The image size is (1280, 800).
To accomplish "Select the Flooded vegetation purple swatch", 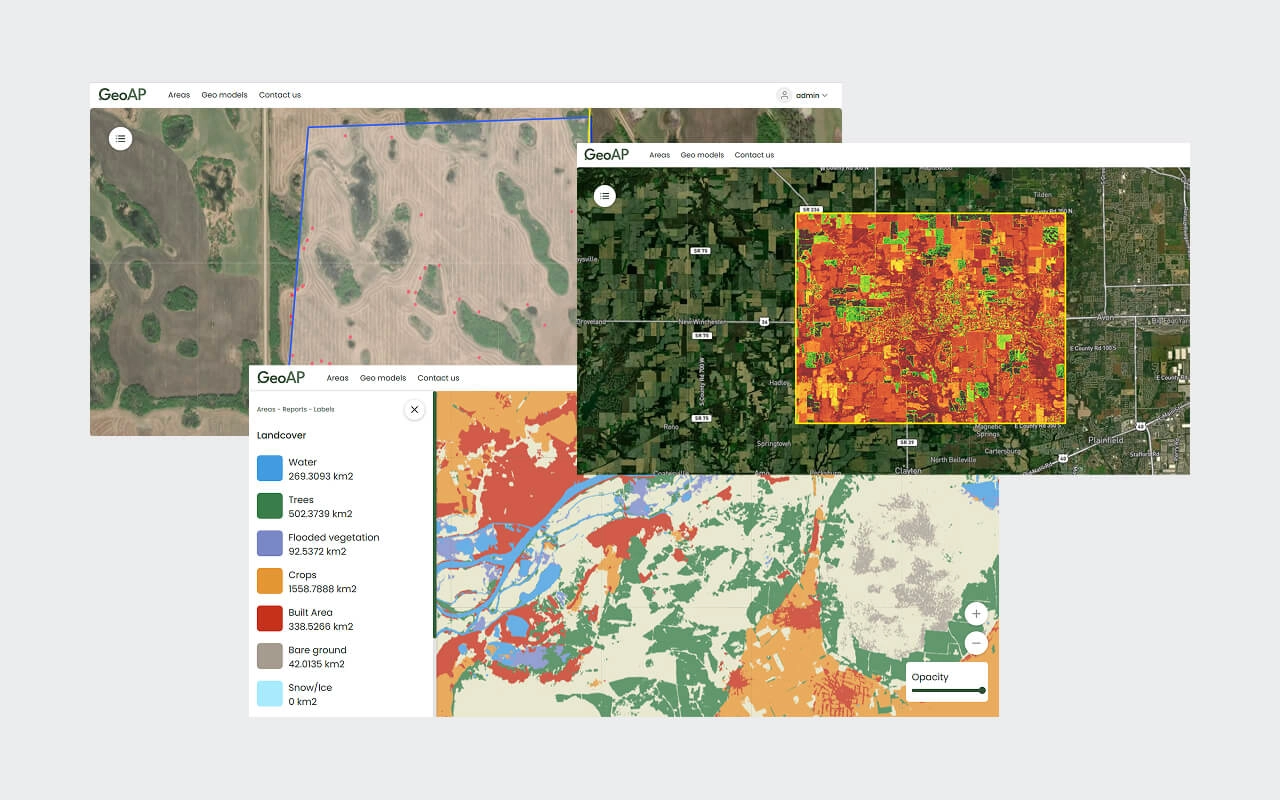I will pos(270,543).
